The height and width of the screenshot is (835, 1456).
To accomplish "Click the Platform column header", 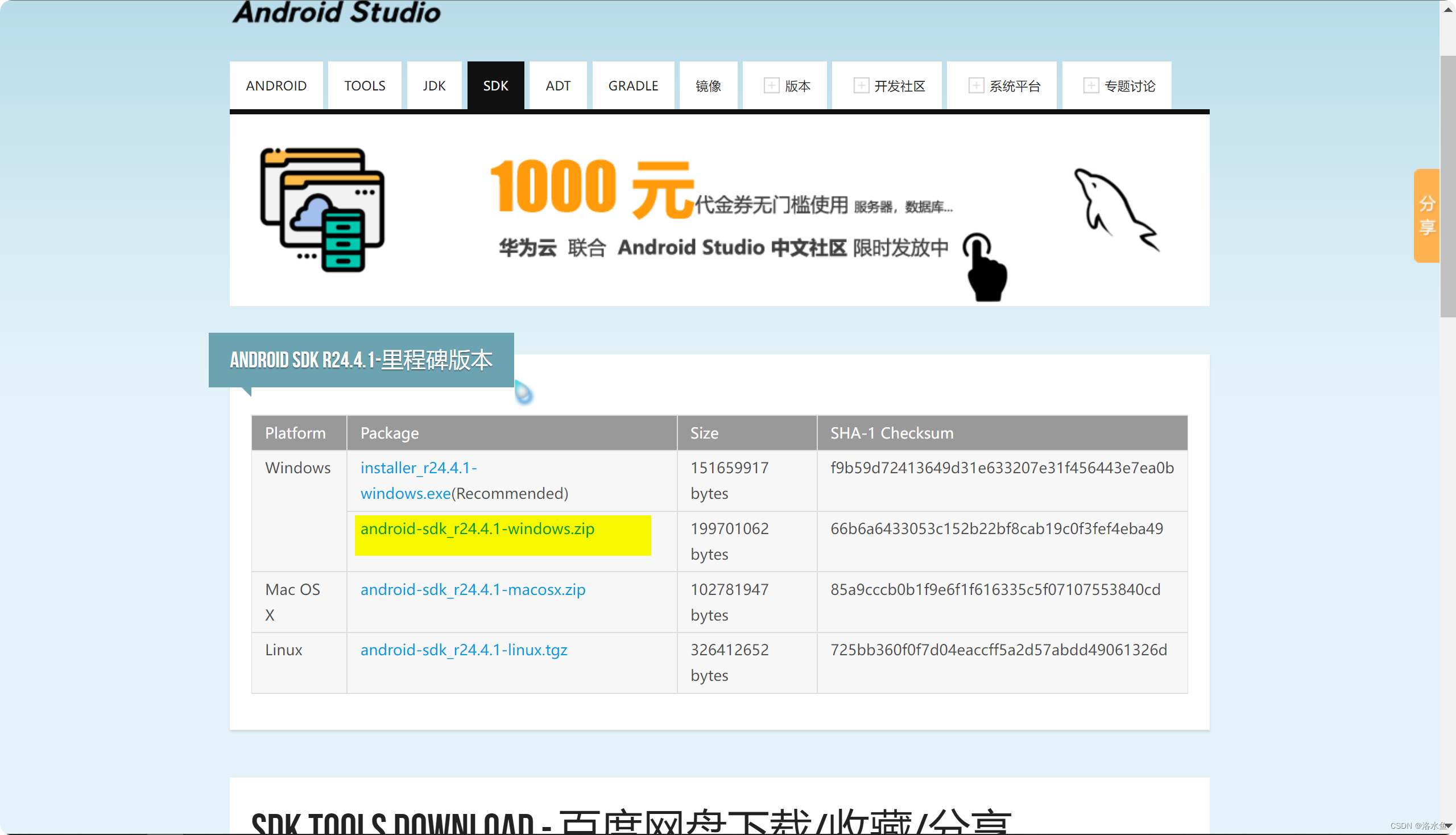I will point(299,433).
